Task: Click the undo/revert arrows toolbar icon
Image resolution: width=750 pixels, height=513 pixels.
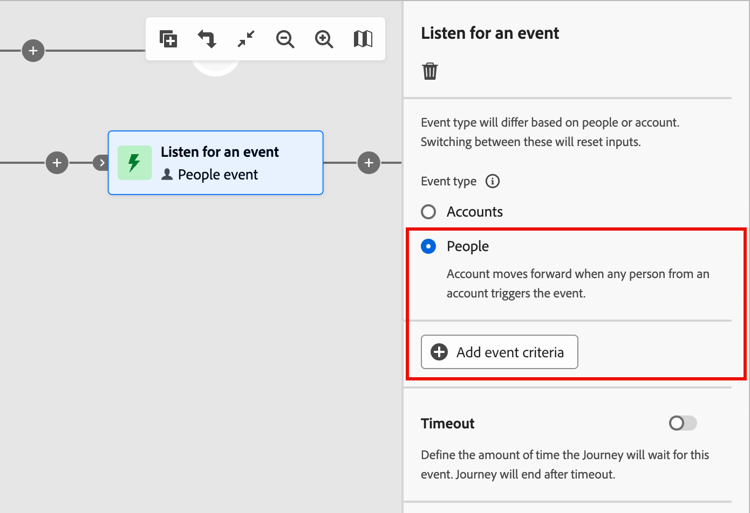Action: pos(207,39)
